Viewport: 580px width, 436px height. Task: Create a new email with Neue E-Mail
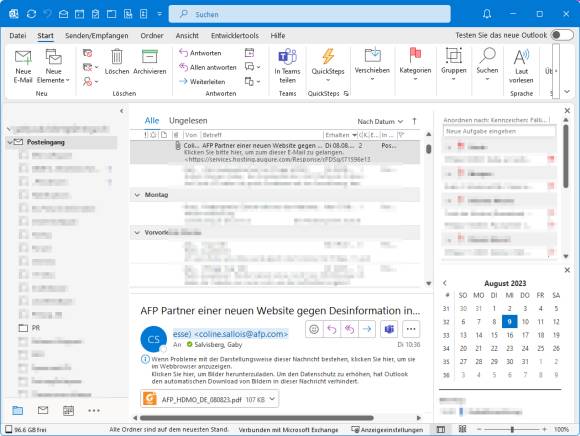pyautogui.click(x=23, y=67)
